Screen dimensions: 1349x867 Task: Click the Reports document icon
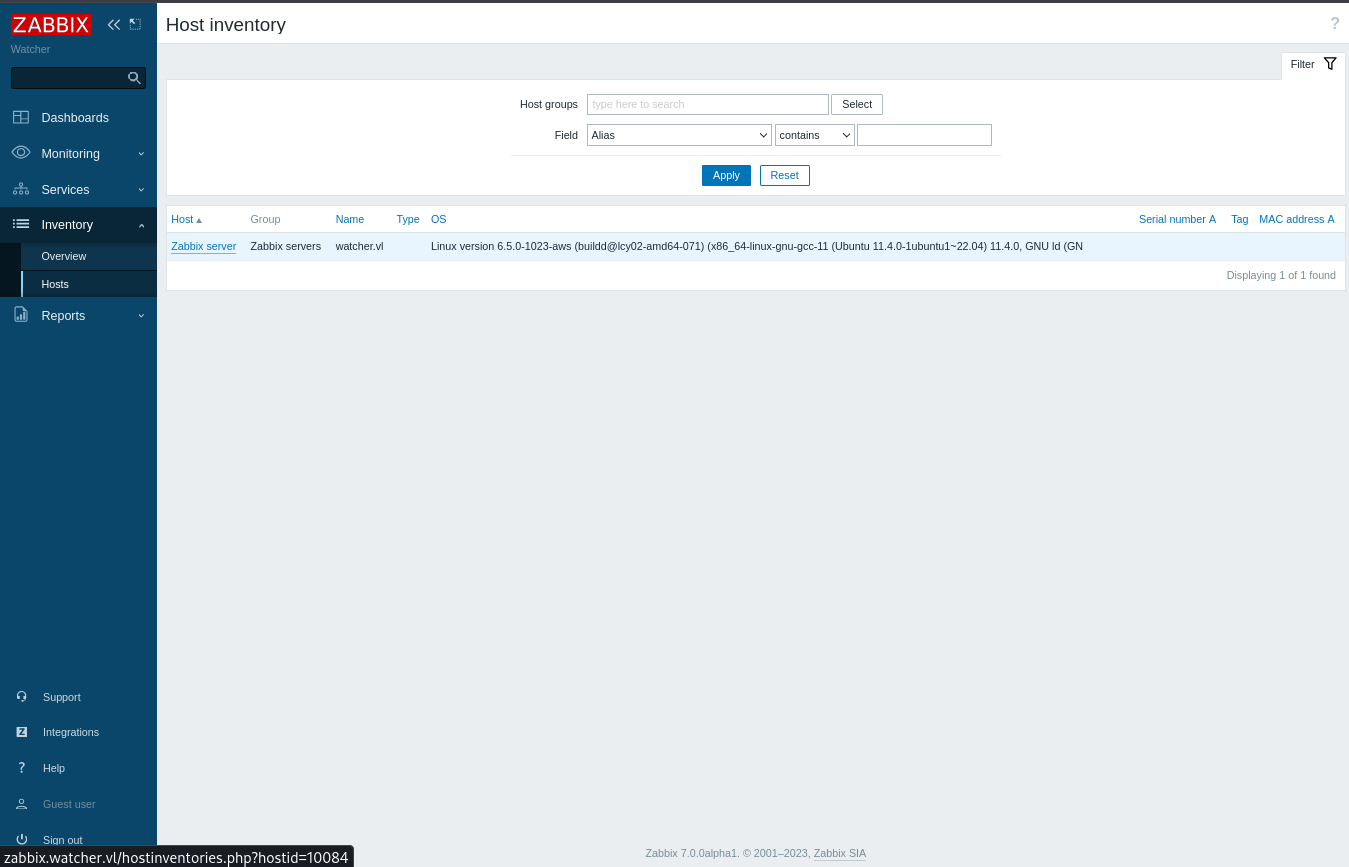tap(21, 315)
